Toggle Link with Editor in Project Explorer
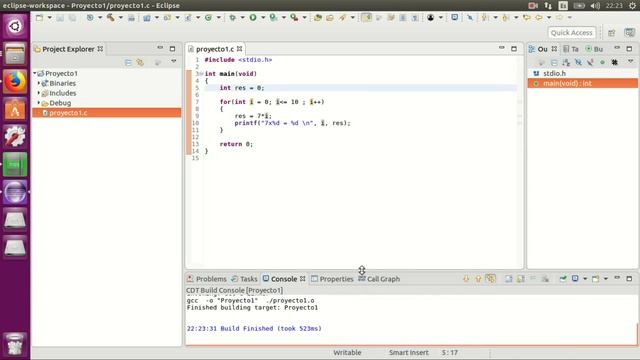Screen dimensions: 640x360 (140, 62)
